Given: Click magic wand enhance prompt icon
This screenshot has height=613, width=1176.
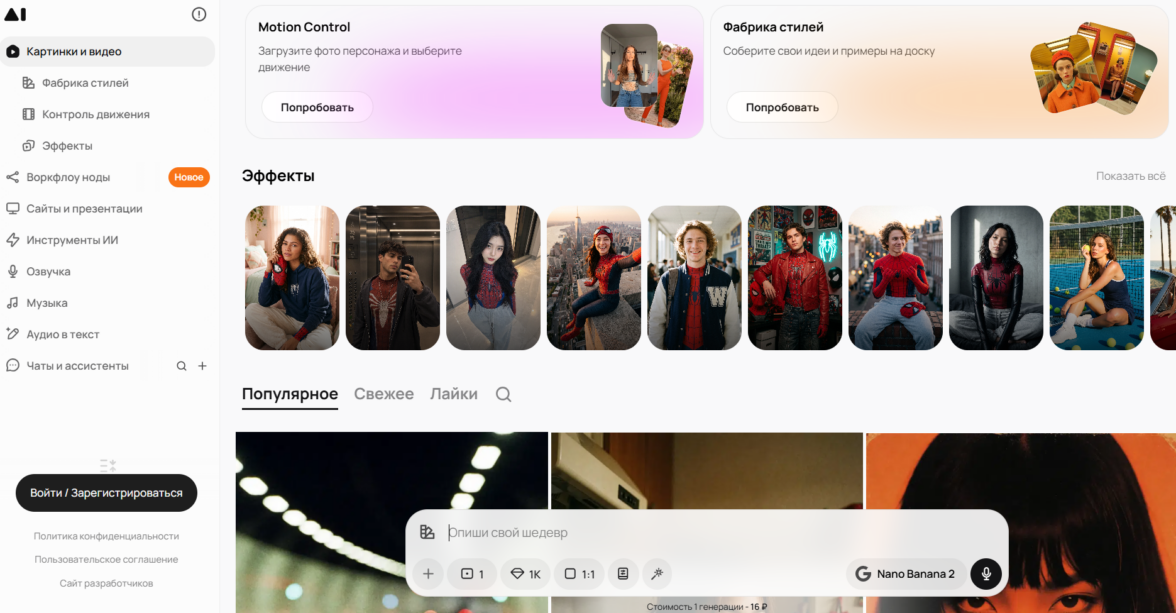Looking at the screenshot, I should pyautogui.click(x=657, y=574).
